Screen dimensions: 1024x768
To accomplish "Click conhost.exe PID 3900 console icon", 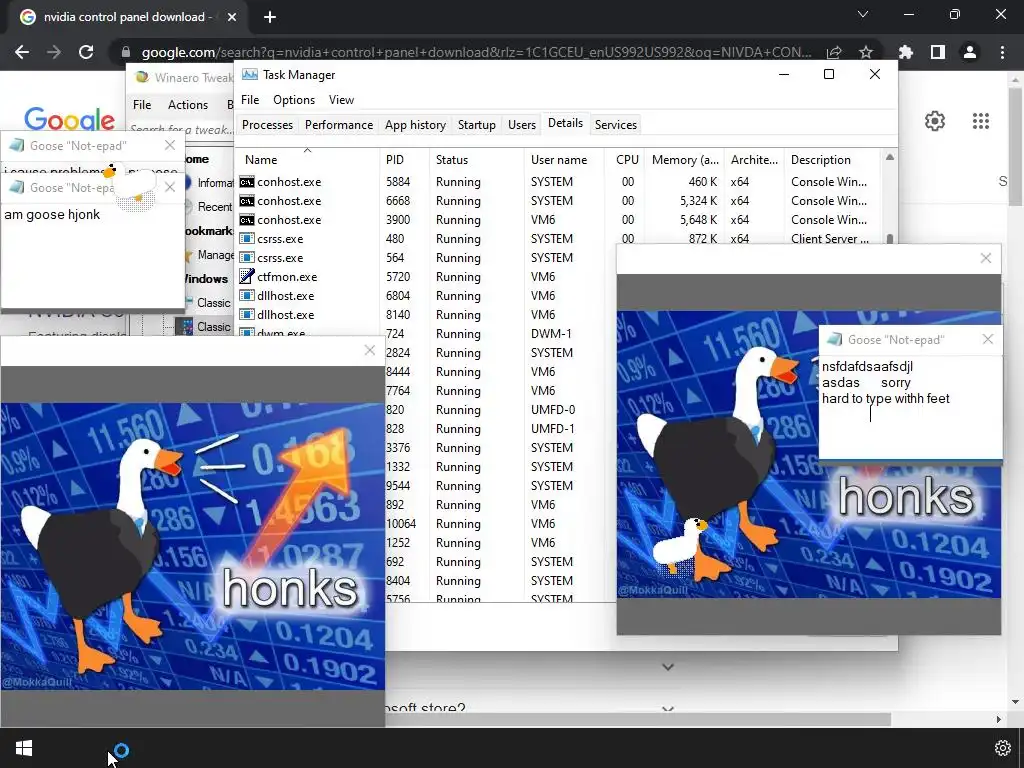I will [246, 219].
